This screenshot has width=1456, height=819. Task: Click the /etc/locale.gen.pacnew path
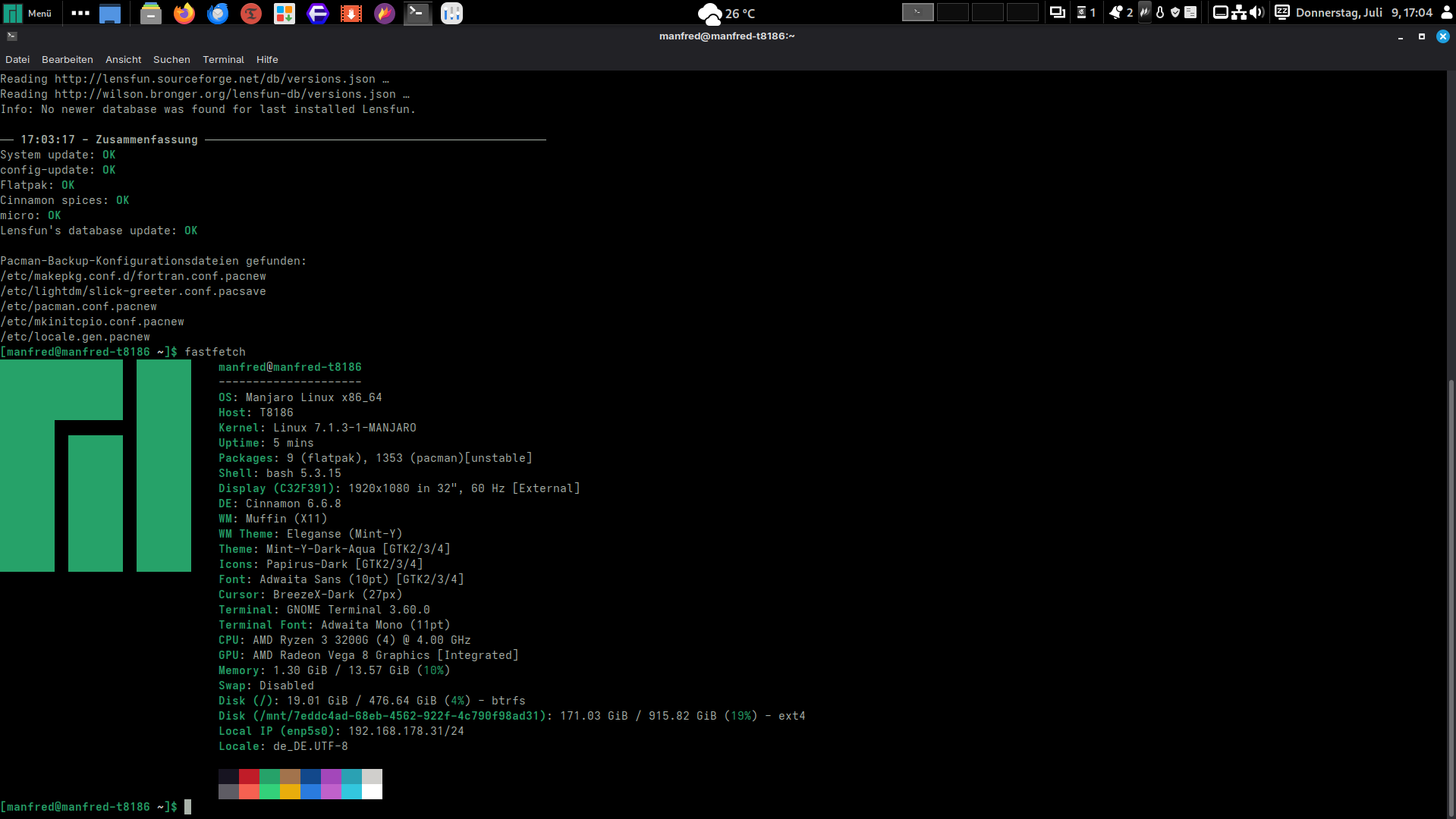point(75,337)
